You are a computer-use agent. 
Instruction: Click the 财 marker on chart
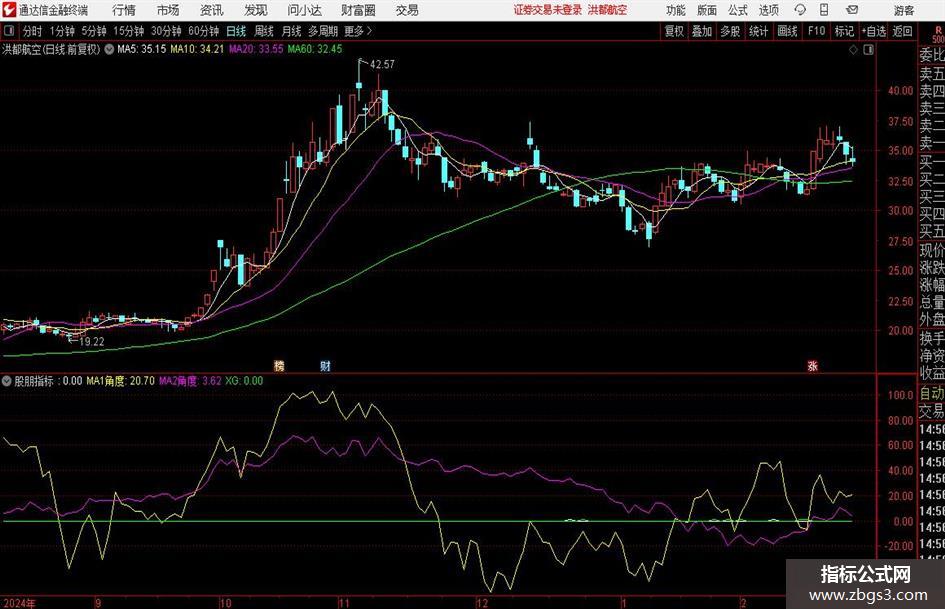(325, 365)
